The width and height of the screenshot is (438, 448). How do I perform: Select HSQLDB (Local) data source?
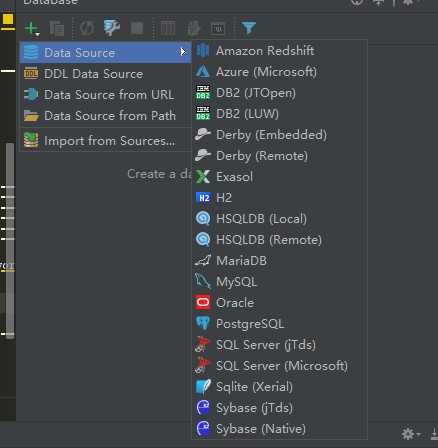tap(279, 219)
